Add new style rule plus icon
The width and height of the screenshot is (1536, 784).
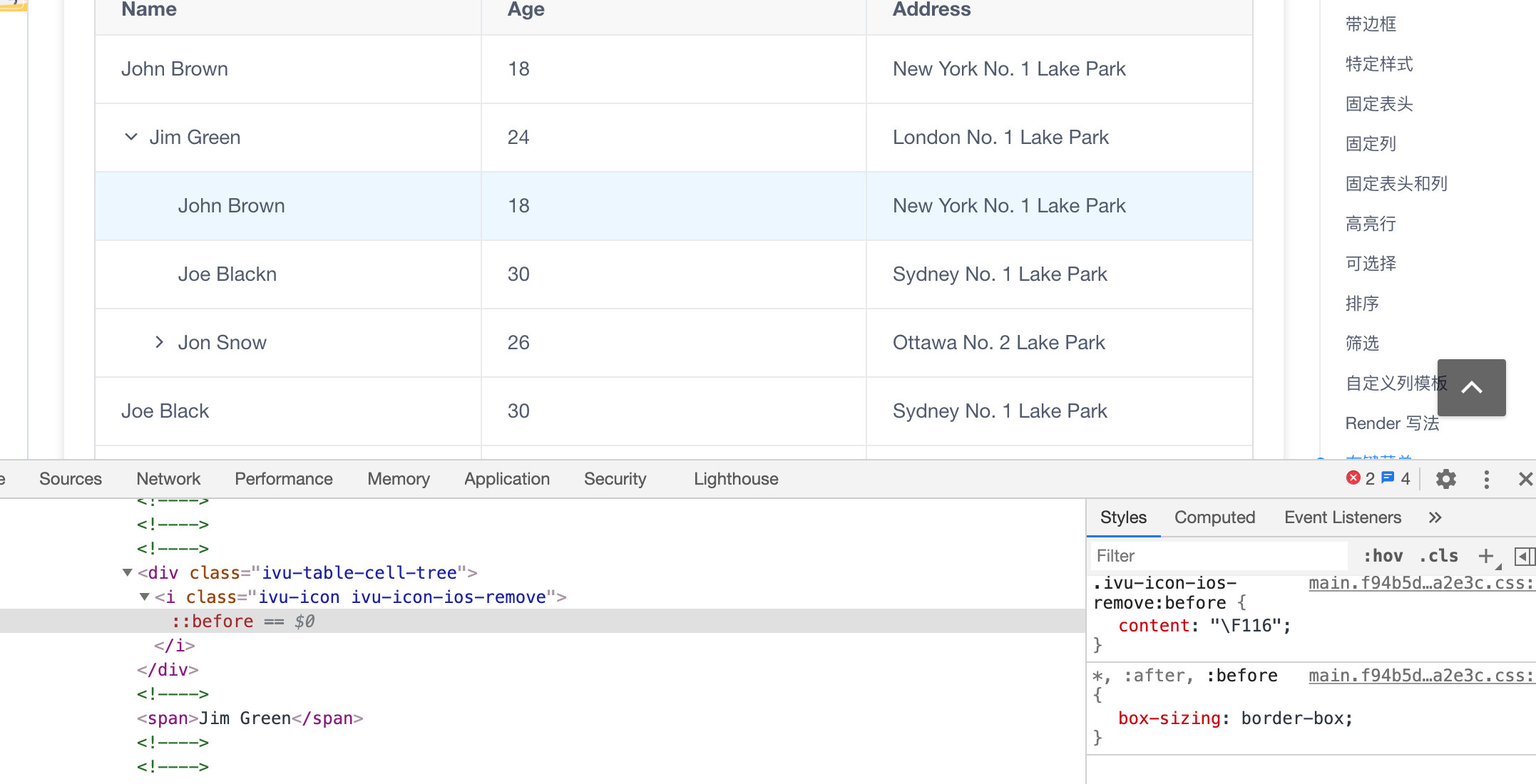(x=1485, y=556)
